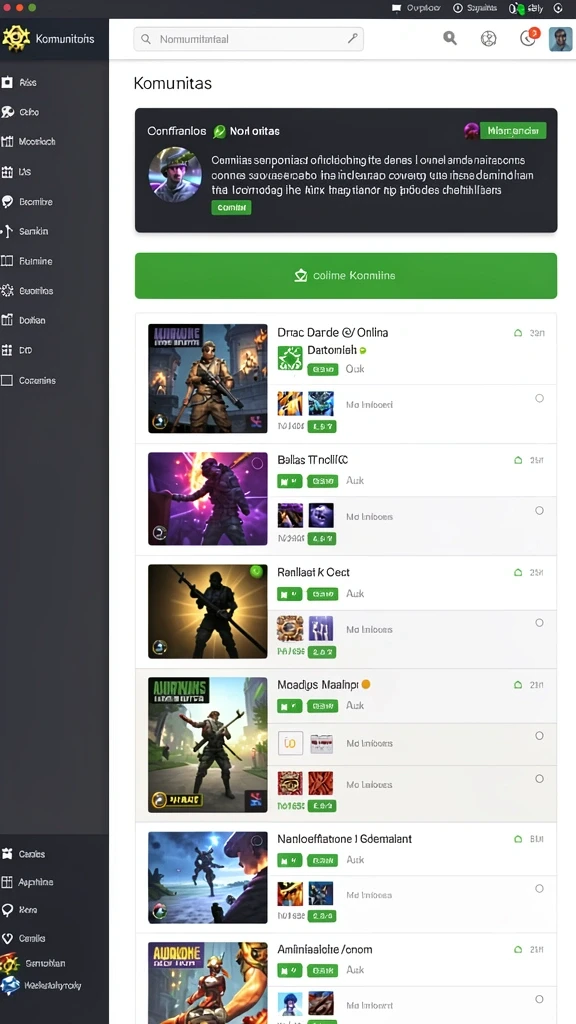Open the Ciclio sidebar chat icon
576x1024 pixels.
8,112
